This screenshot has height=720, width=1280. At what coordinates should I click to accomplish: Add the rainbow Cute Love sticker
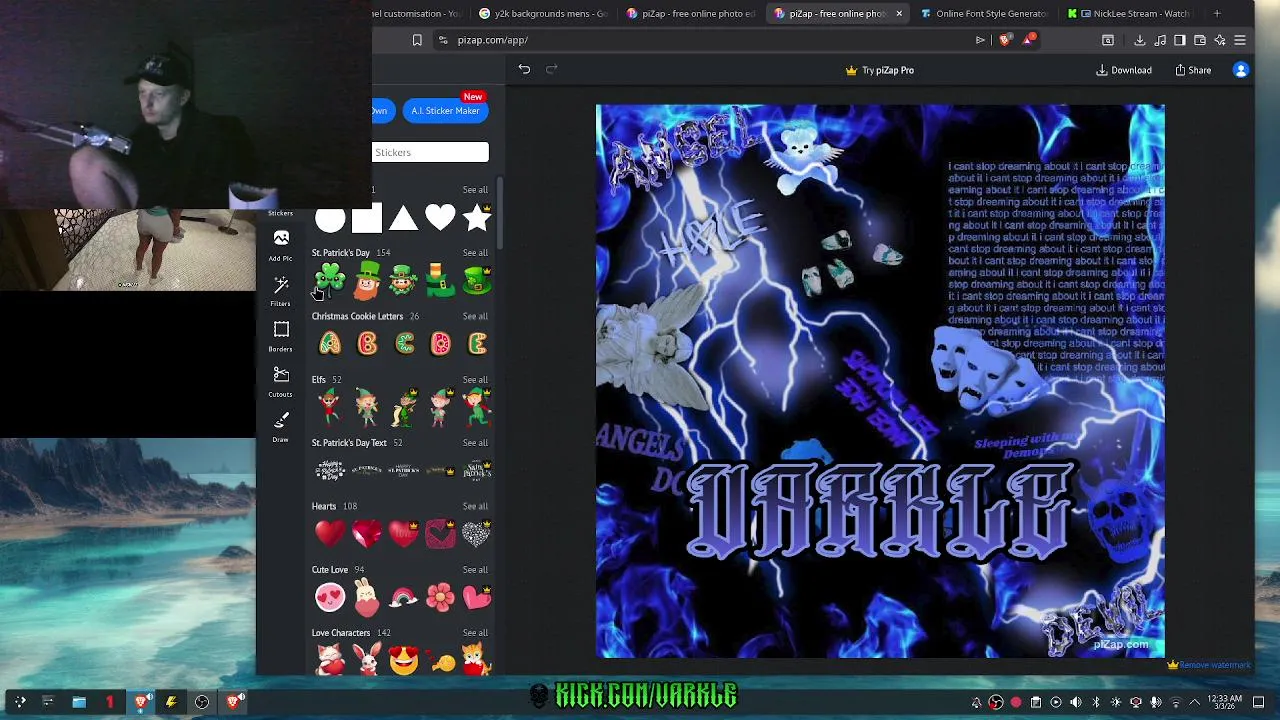pos(403,597)
